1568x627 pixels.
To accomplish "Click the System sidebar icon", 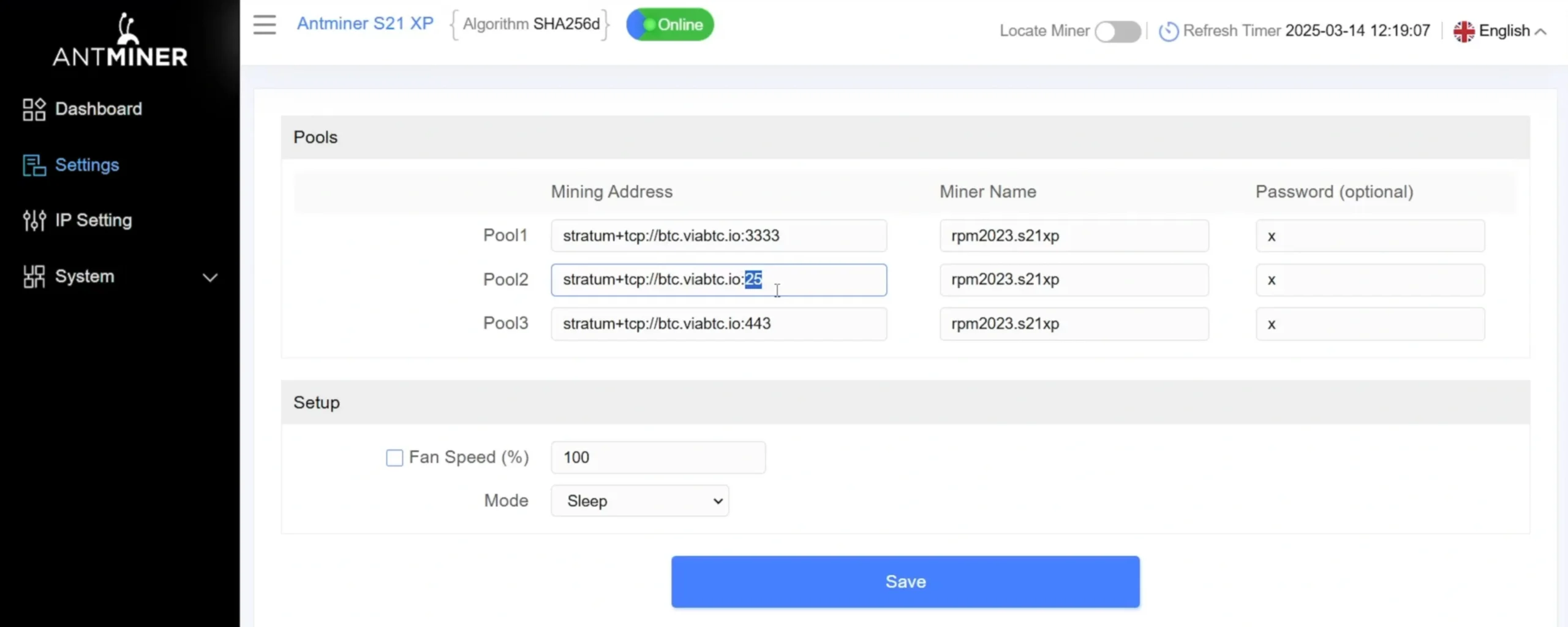I will pos(34,277).
